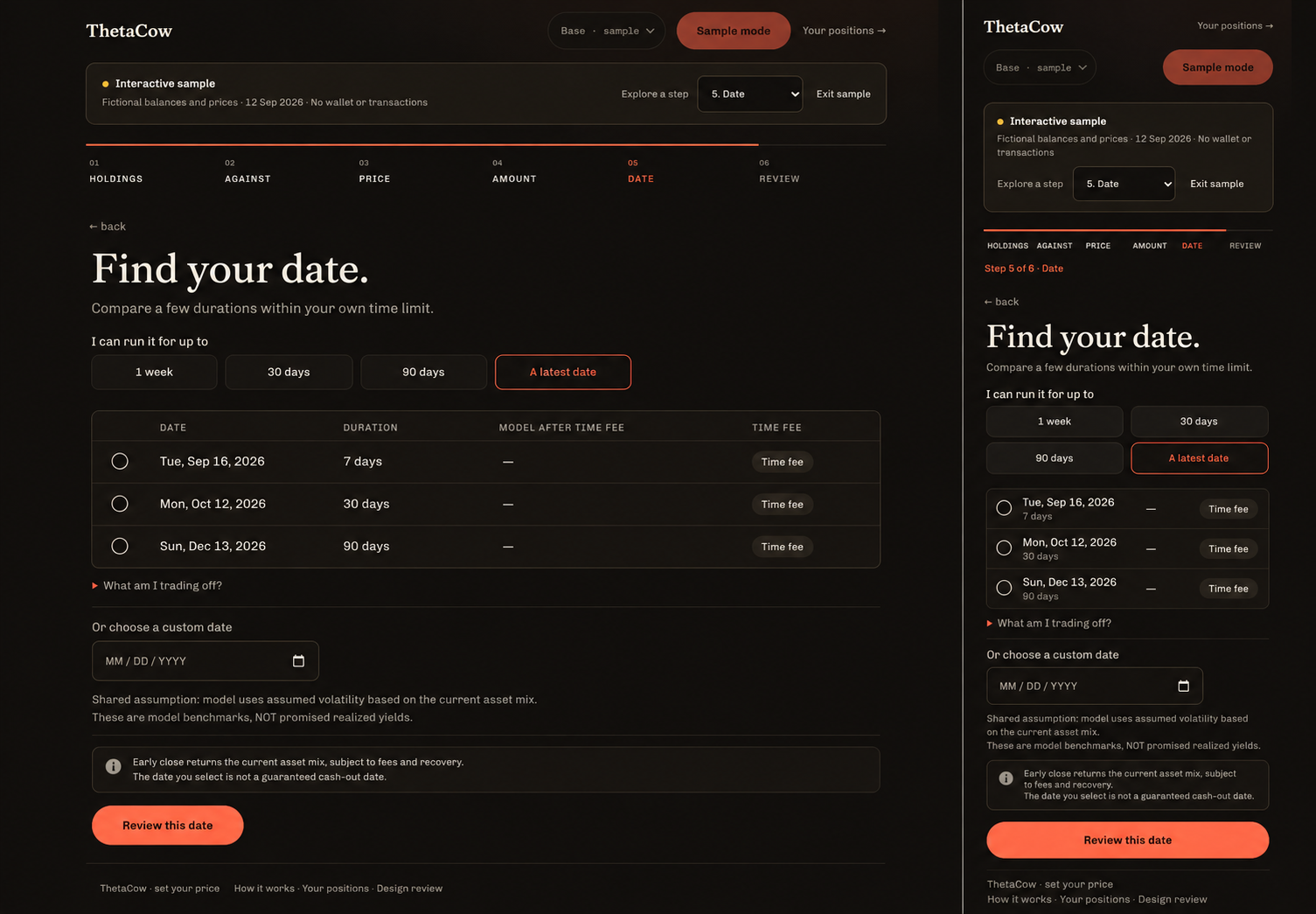Go to 02 Against step, left

[x=247, y=171]
